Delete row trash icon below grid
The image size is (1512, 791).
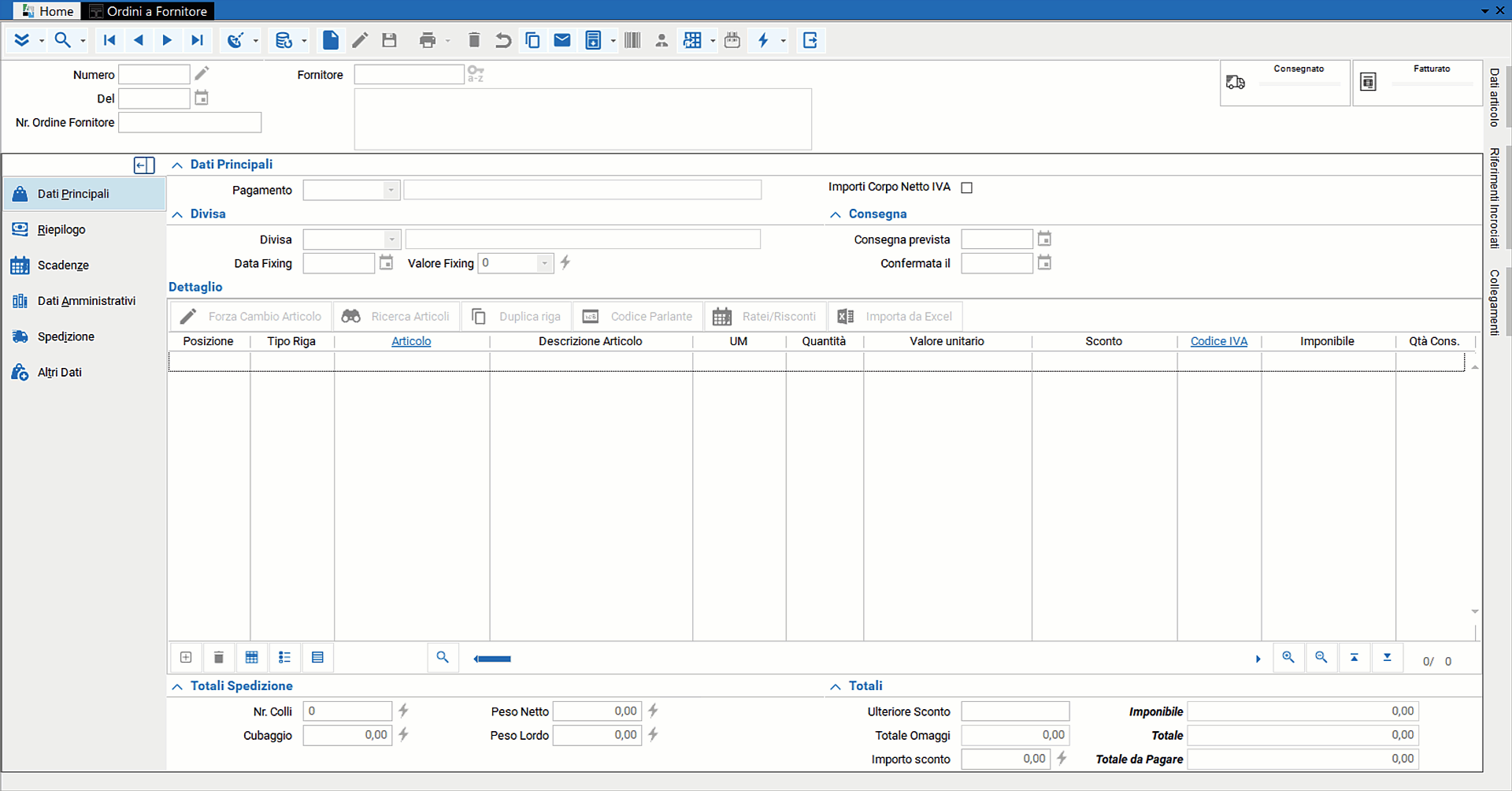pos(219,657)
